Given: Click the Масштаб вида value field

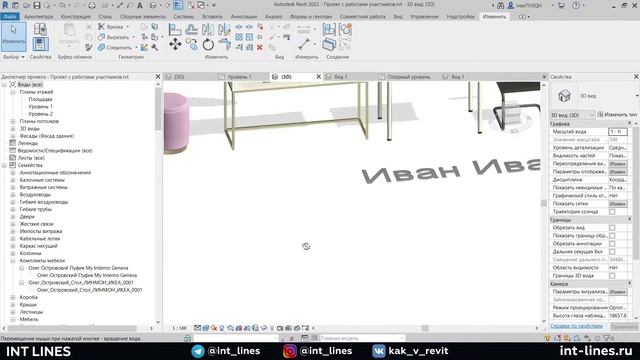Looking at the screenshot, I should click(x=618, y=132).
